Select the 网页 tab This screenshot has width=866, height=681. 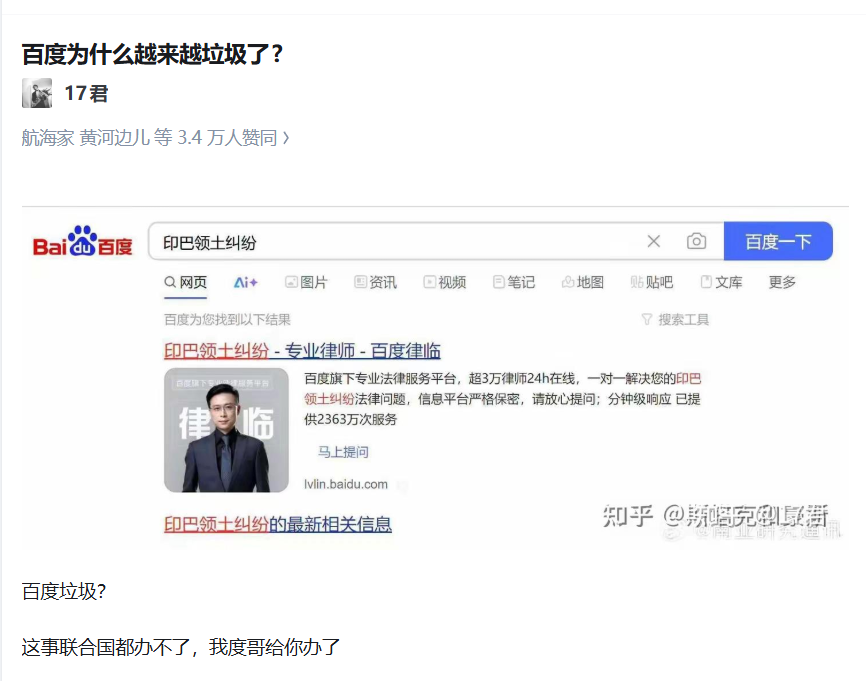[186, 282]
